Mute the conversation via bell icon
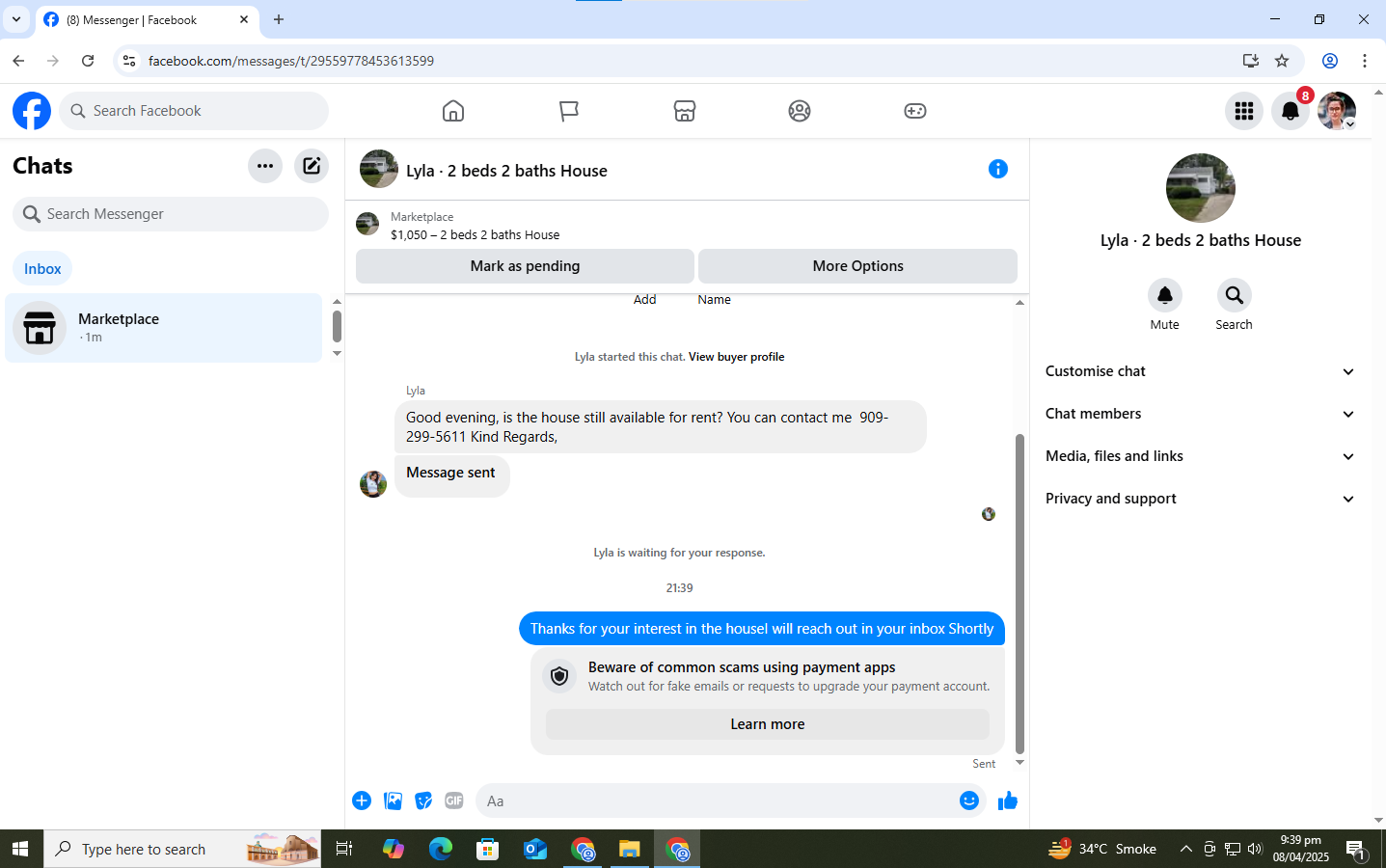Viewport: 1386px width, 868px height. (1165, 295)
